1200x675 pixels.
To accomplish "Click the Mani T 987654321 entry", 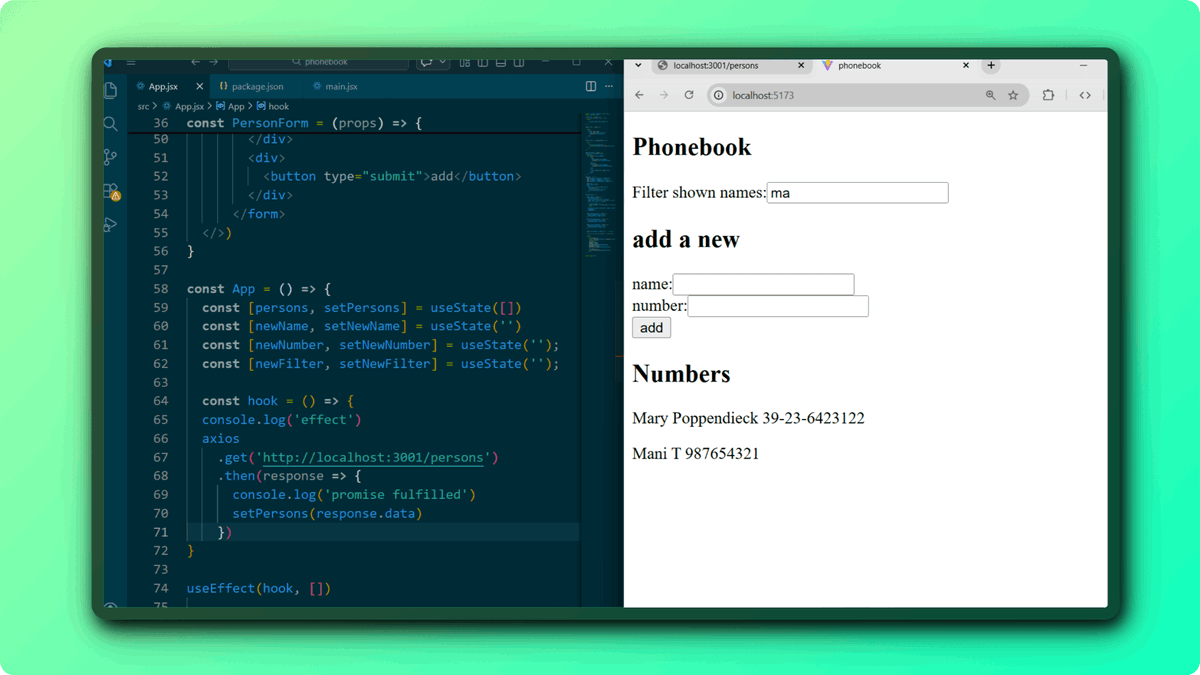I will 696,454.
